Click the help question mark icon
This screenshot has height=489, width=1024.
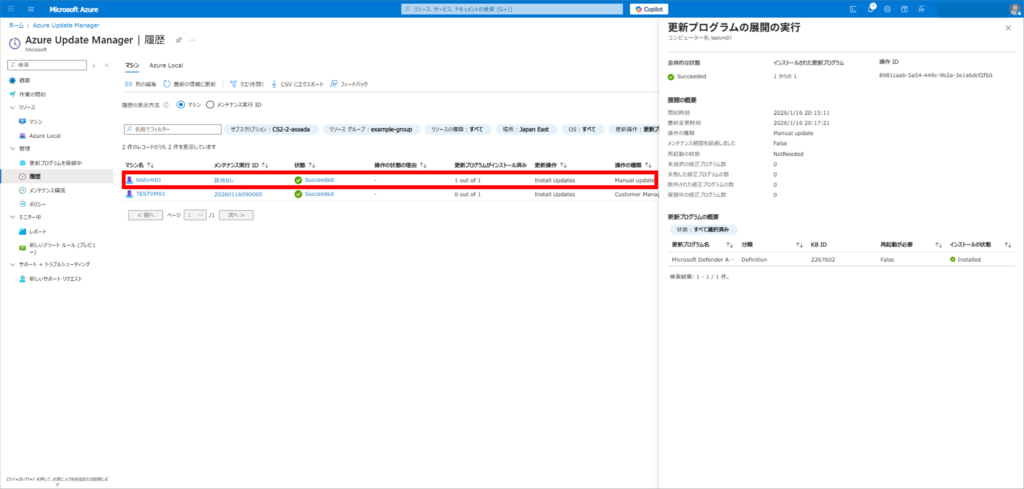click(905, 8)
